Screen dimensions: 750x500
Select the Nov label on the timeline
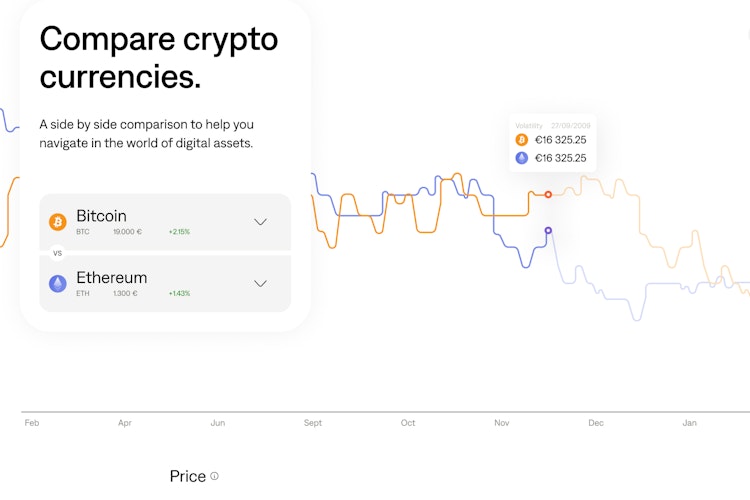(501, 423)
